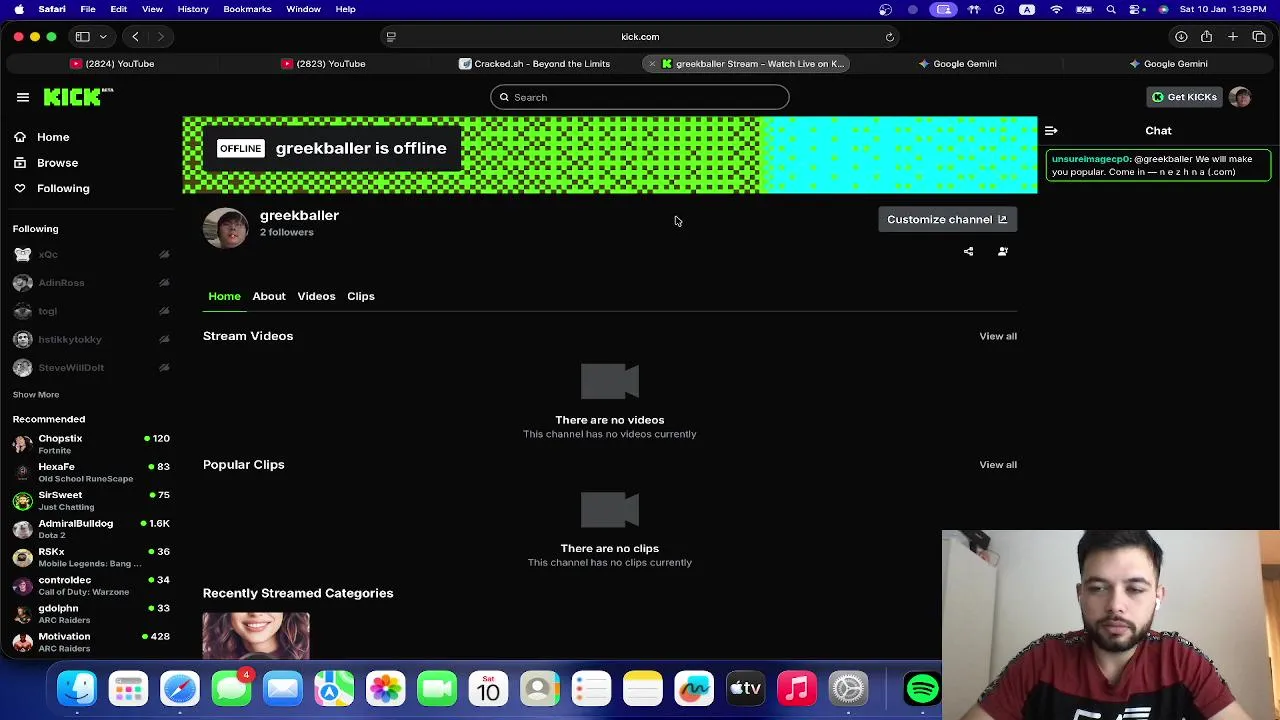This screenshot has height=720, width=1280.
Task: Open a new Safari tab
Action: pyautogui.click(x=1233, y=37)
